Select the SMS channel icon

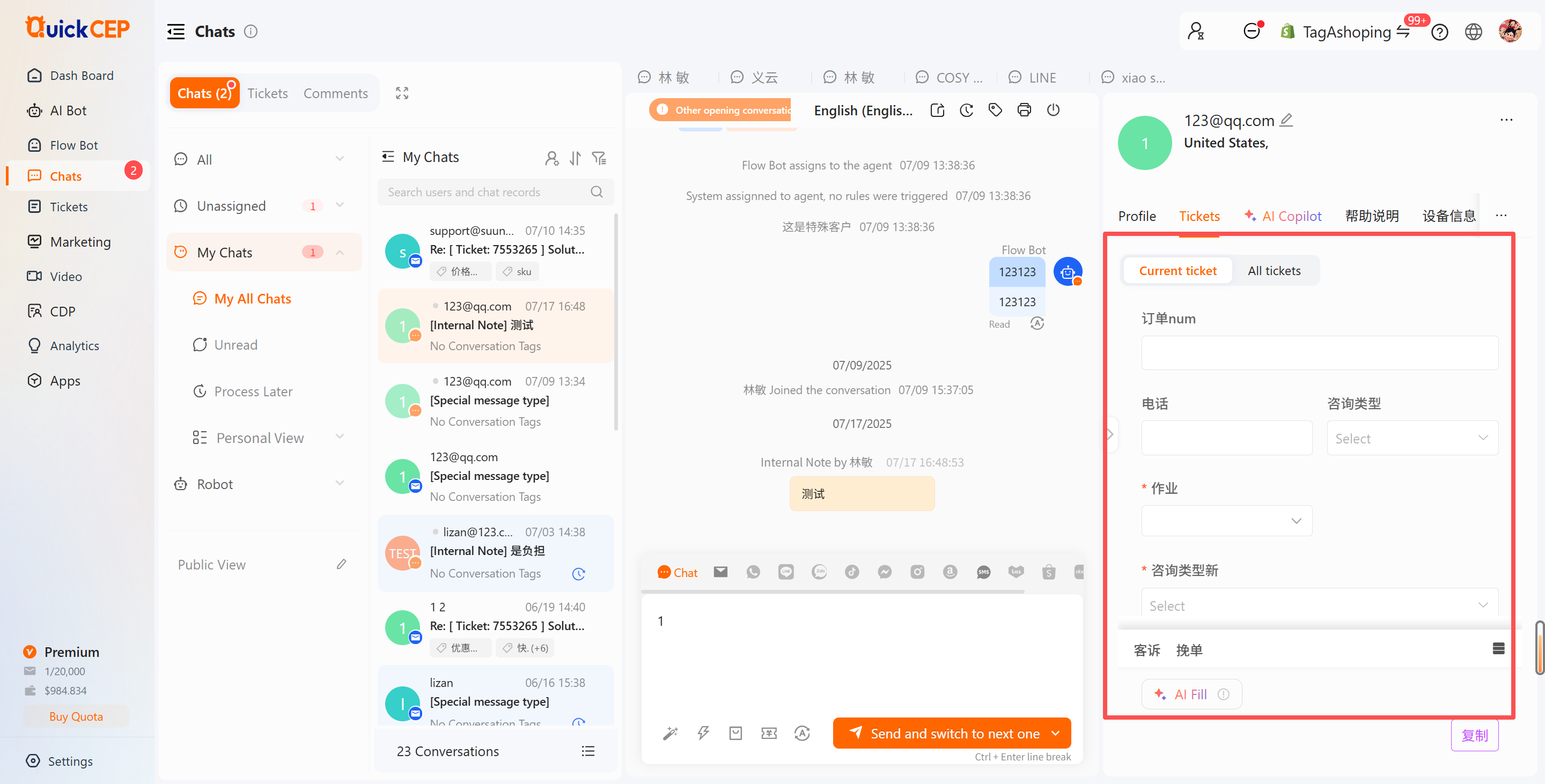(x=983, y=572)
